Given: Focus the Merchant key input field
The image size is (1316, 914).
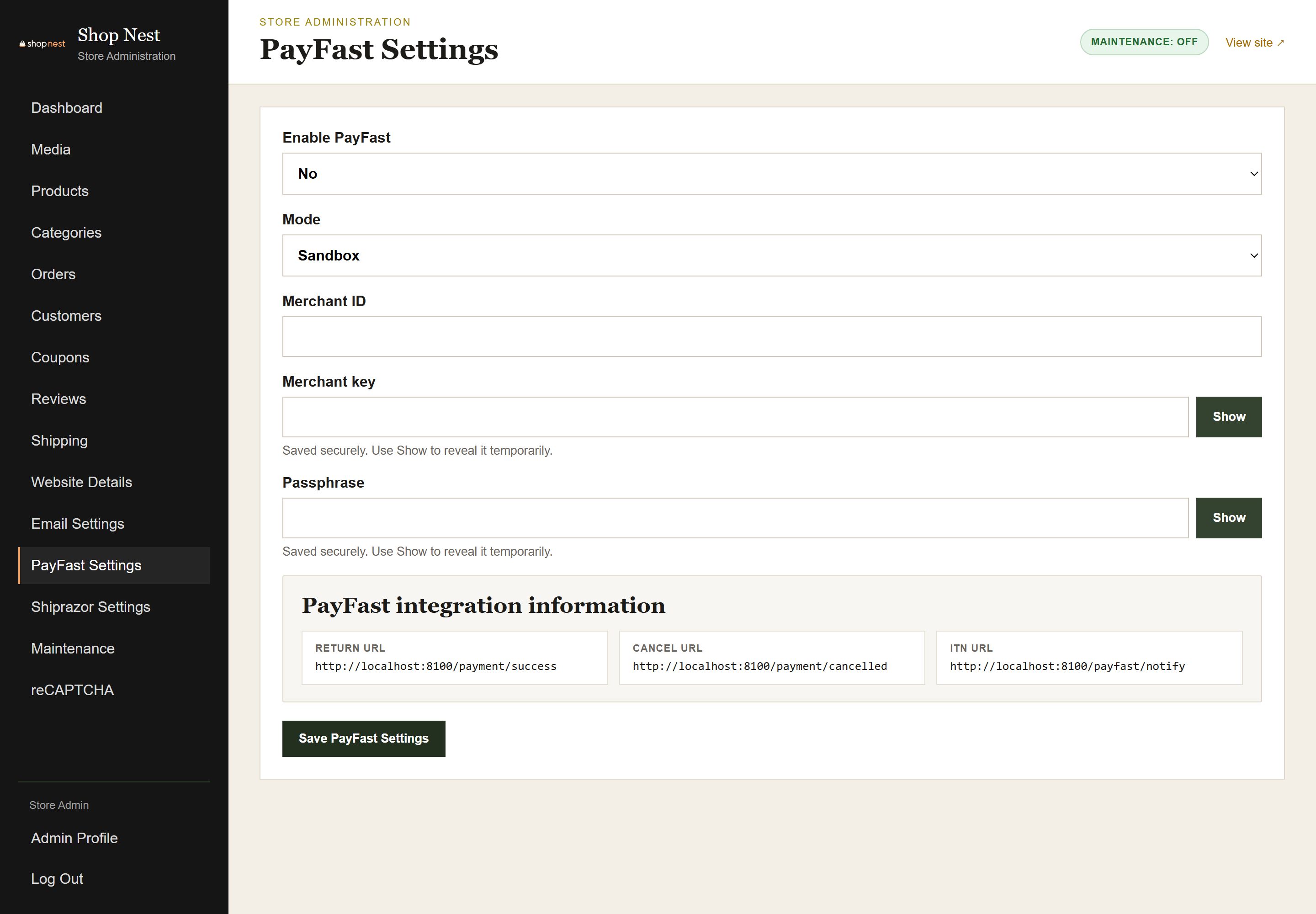Looking at the screenshot, I should point(735,417).
